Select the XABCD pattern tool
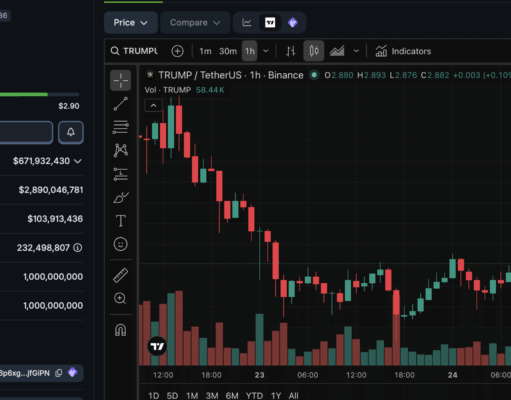Image resolution: width=511 pixels, height=400 pixels. [120, 150]
